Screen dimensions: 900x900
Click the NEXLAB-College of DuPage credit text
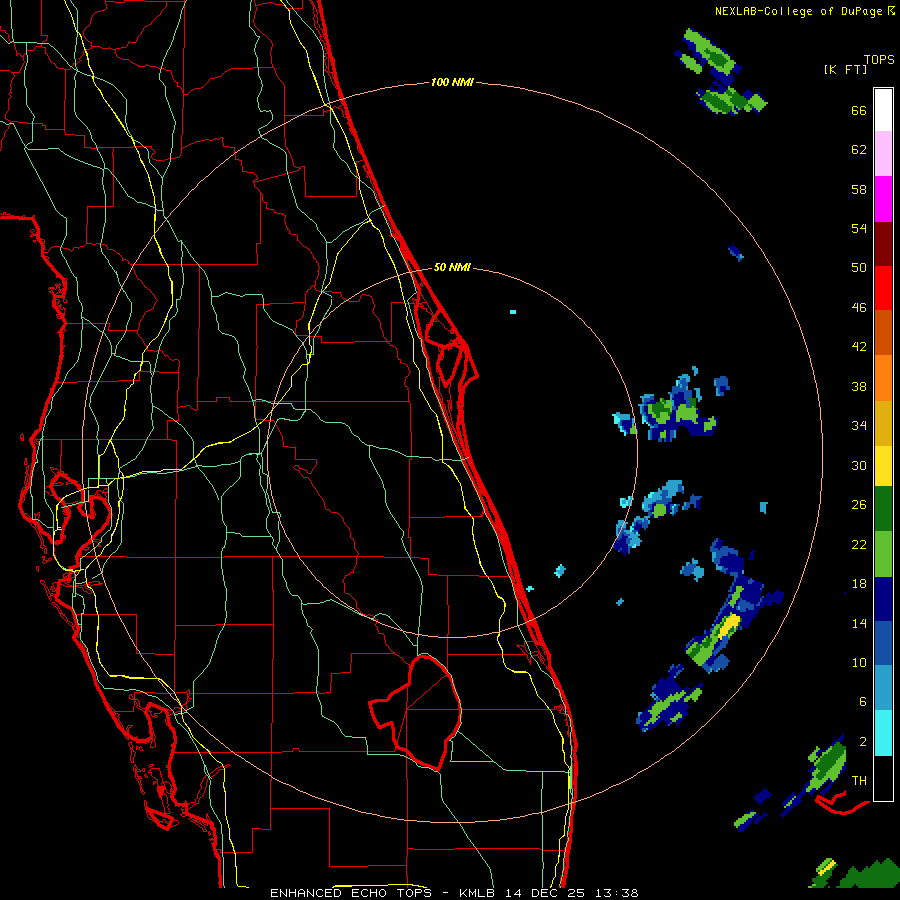tap(804, 11)
